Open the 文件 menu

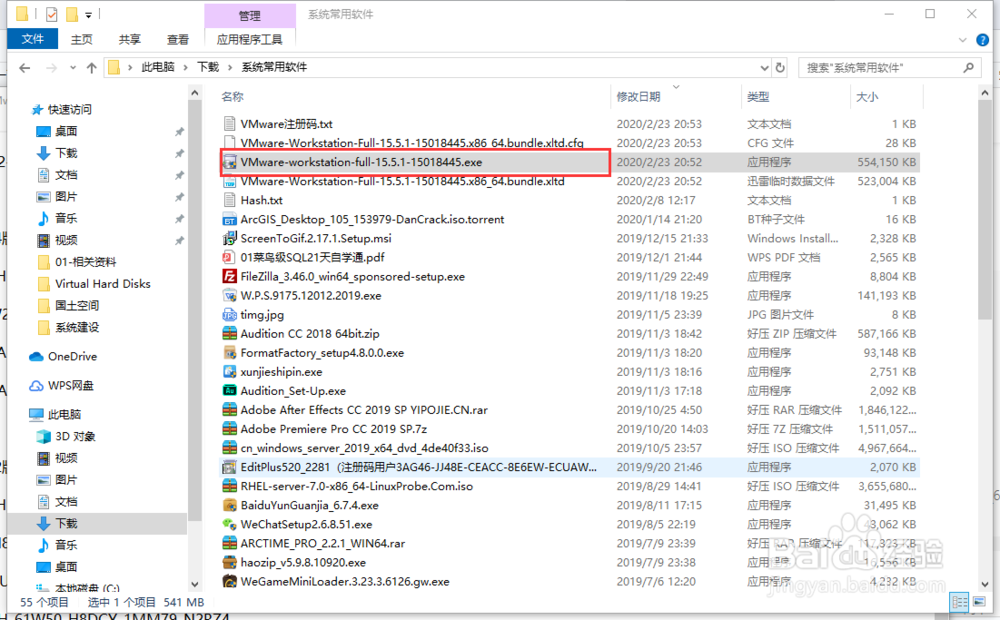coord(32,38)
